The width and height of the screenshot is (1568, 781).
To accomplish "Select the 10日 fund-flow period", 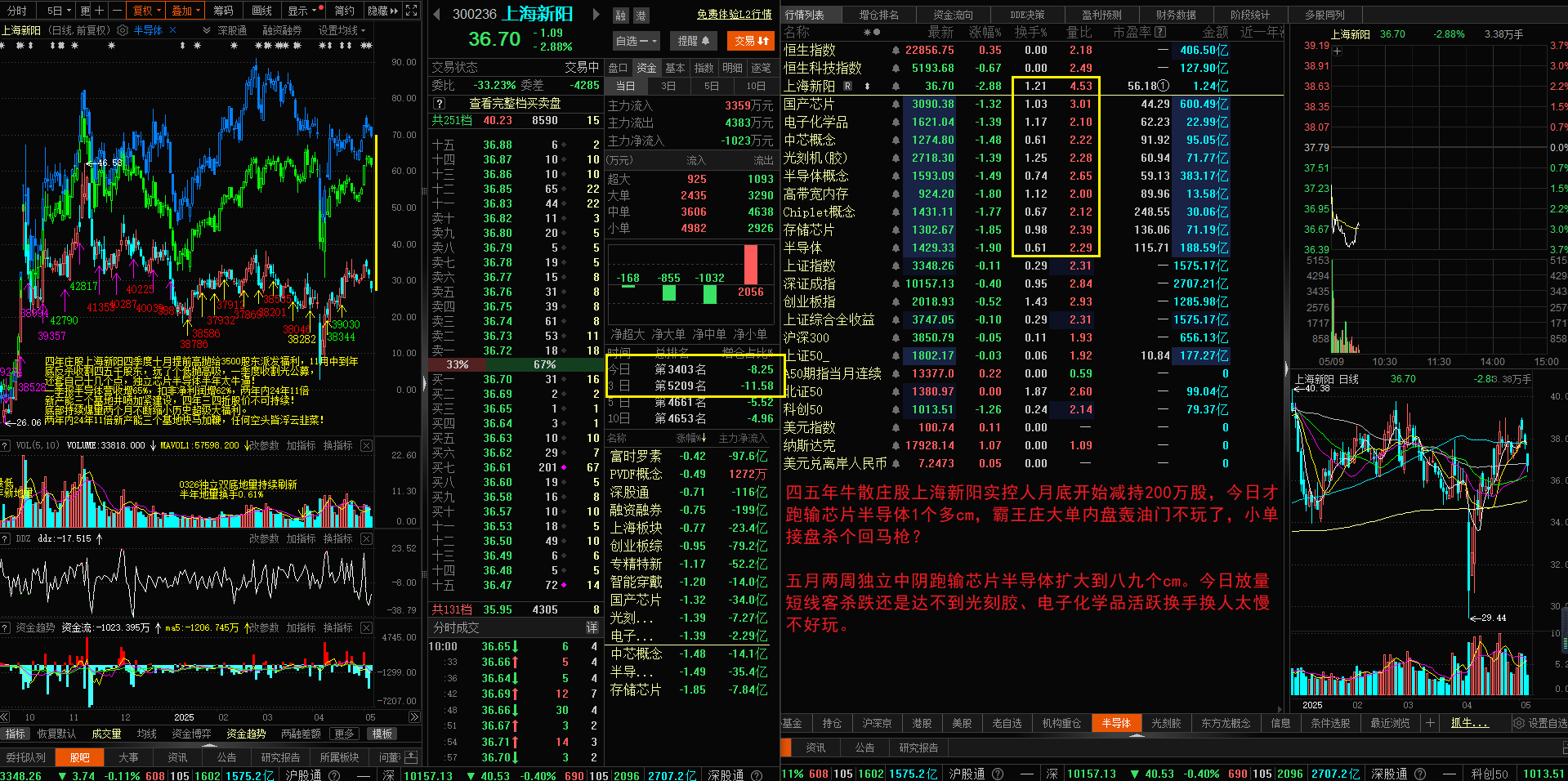I will point(756,86).
